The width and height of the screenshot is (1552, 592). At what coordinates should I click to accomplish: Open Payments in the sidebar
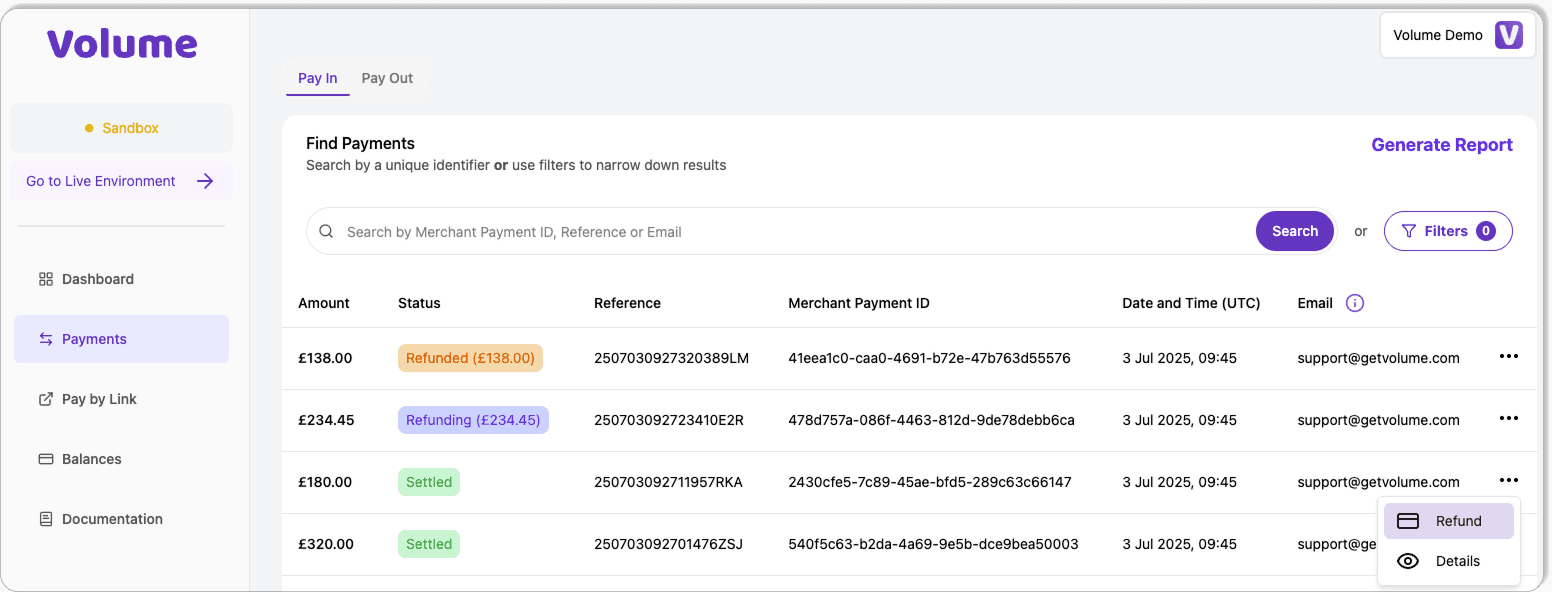[121, 339]
